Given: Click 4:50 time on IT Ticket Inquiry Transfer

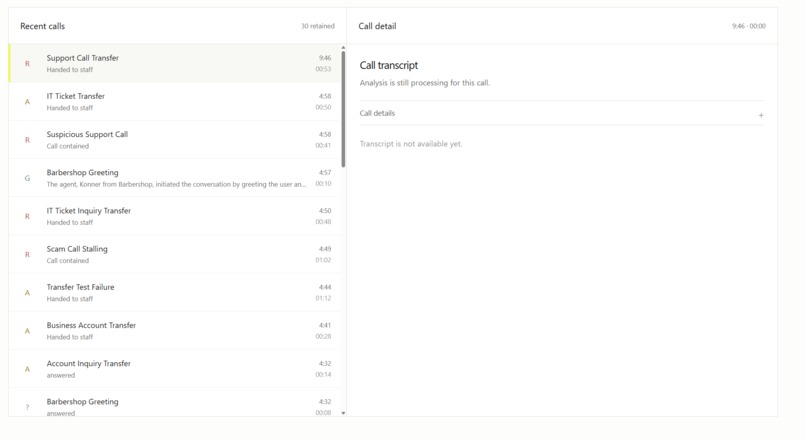Looking at the screenshot, I should [x=325, y=211].
